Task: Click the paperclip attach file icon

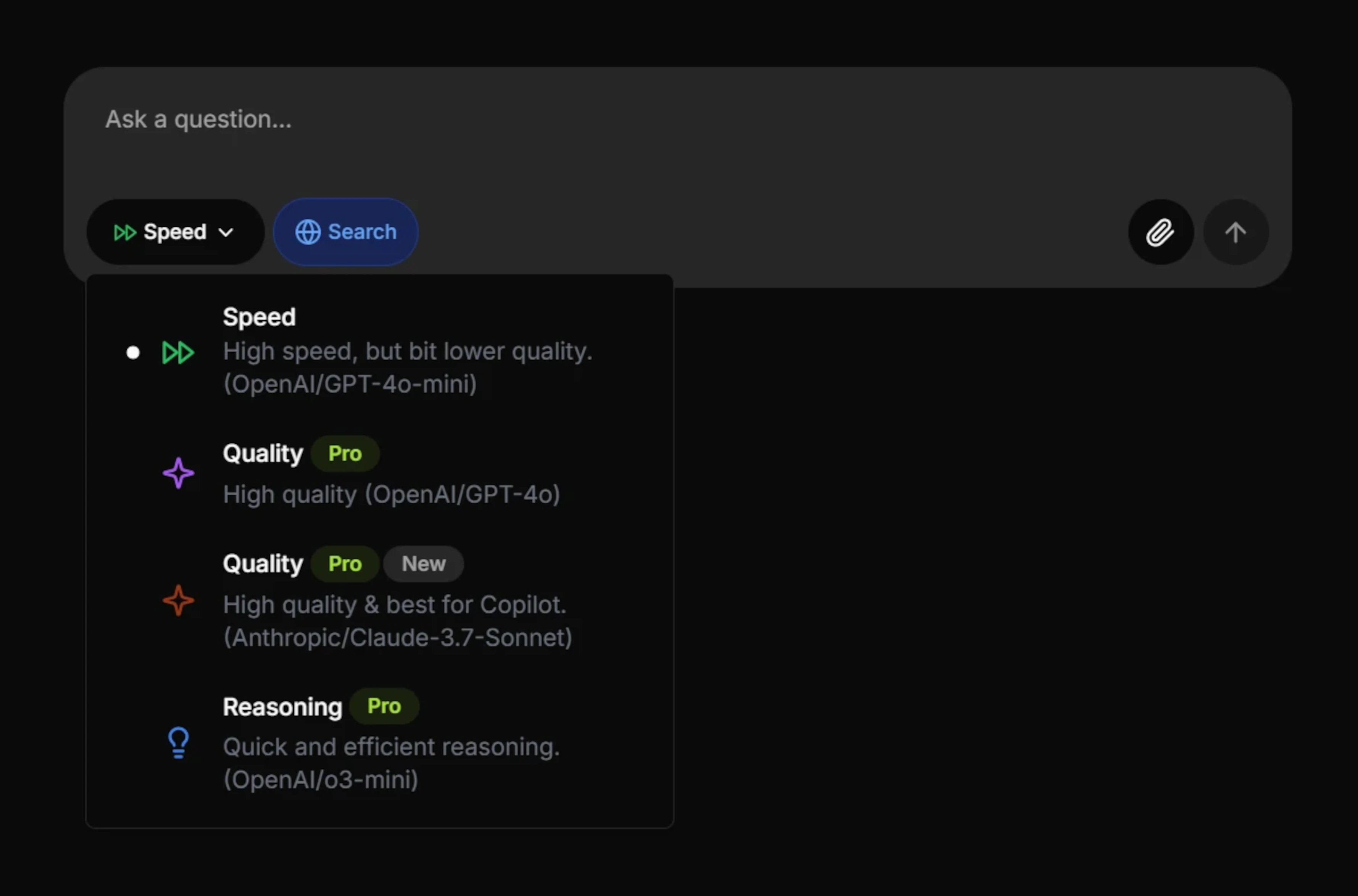Action: (1160, 232)
